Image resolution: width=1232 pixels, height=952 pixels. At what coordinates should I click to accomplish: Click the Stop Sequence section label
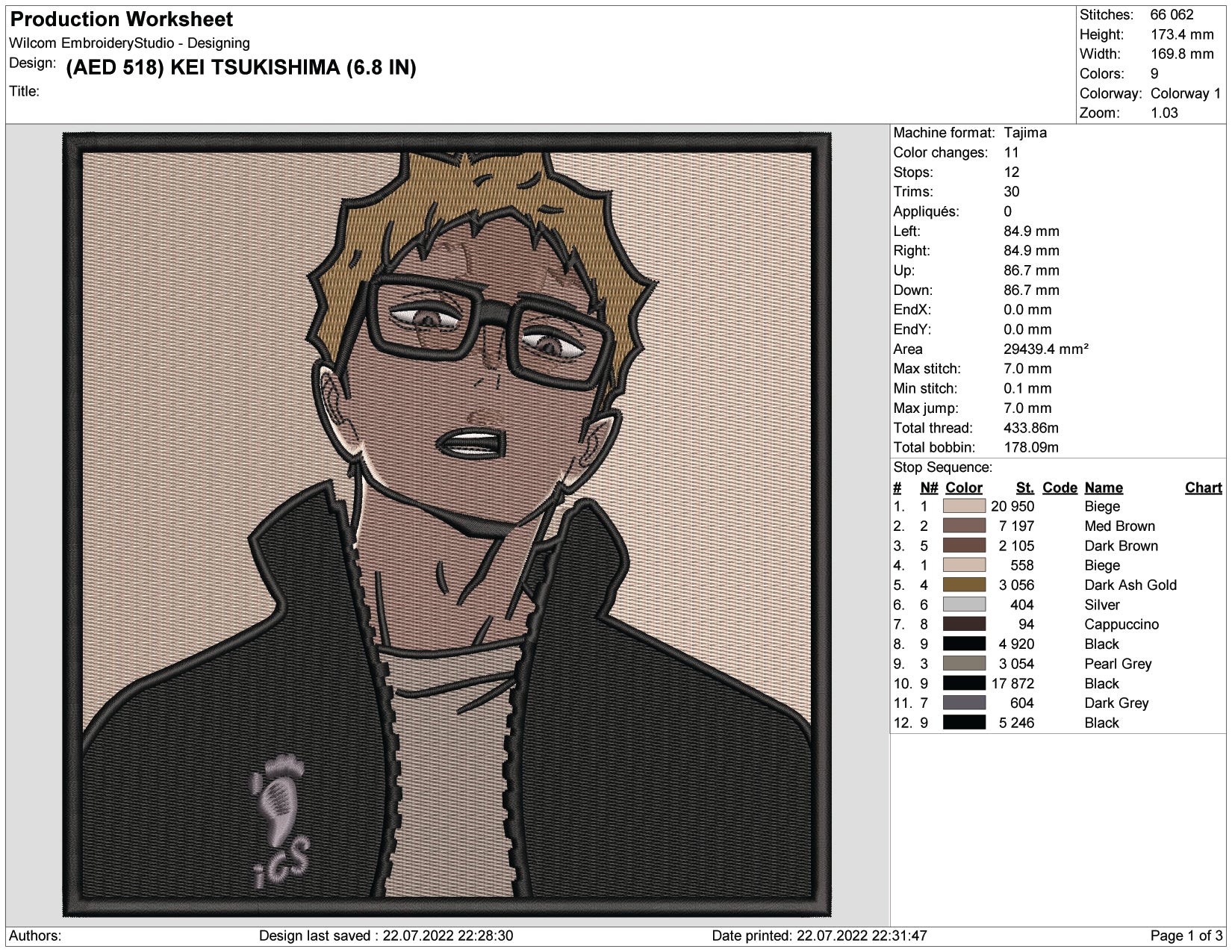pos(942,467)
